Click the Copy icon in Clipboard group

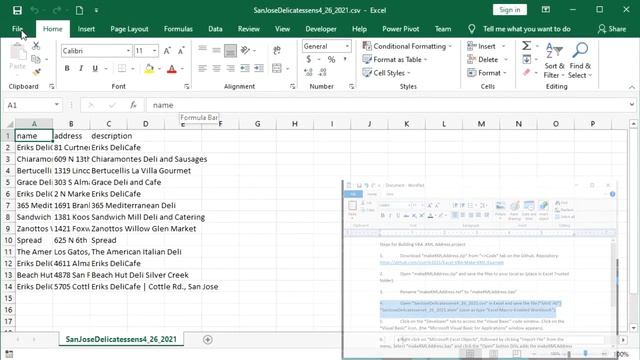(x=36, y=59)
